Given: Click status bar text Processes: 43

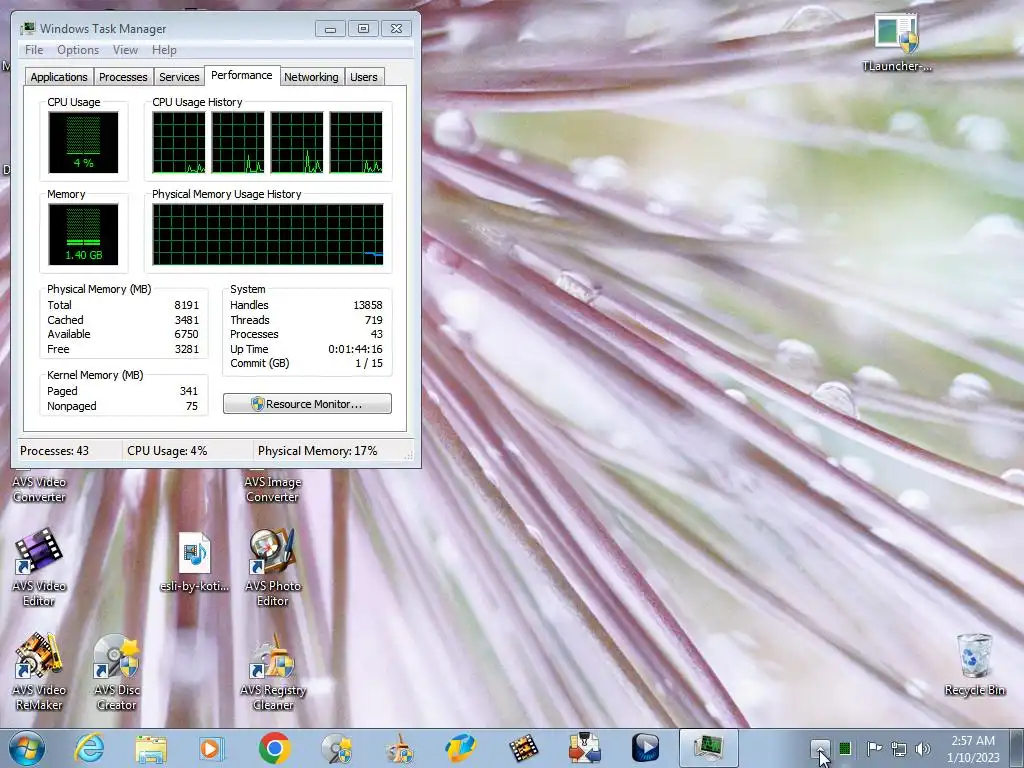Looking at the screenshot, I should pyautogui.click(x=54, y=451).
